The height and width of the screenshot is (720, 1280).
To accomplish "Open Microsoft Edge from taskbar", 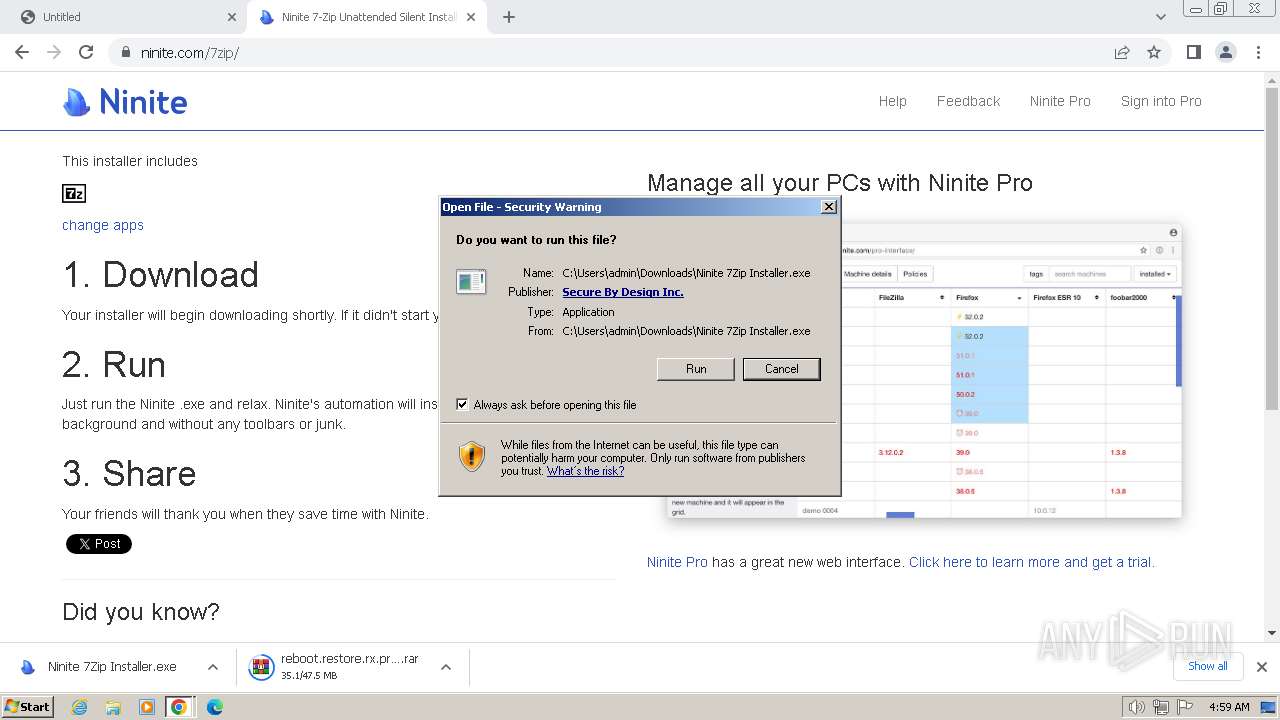I will pyautogui.click(x=214, y=707).
